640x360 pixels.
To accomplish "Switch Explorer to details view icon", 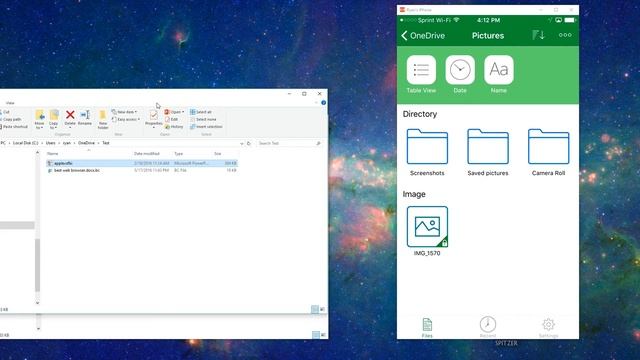I will [x=315, y=309].
